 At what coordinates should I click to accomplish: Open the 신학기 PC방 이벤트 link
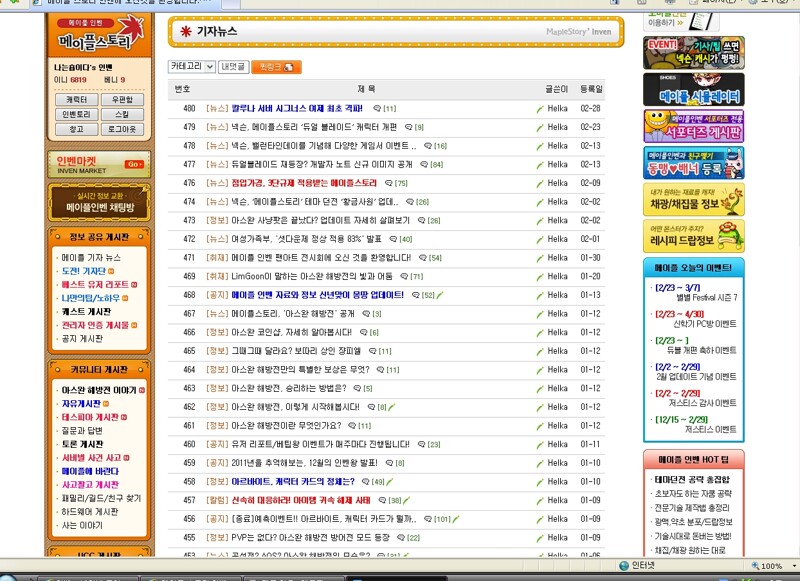705,324
